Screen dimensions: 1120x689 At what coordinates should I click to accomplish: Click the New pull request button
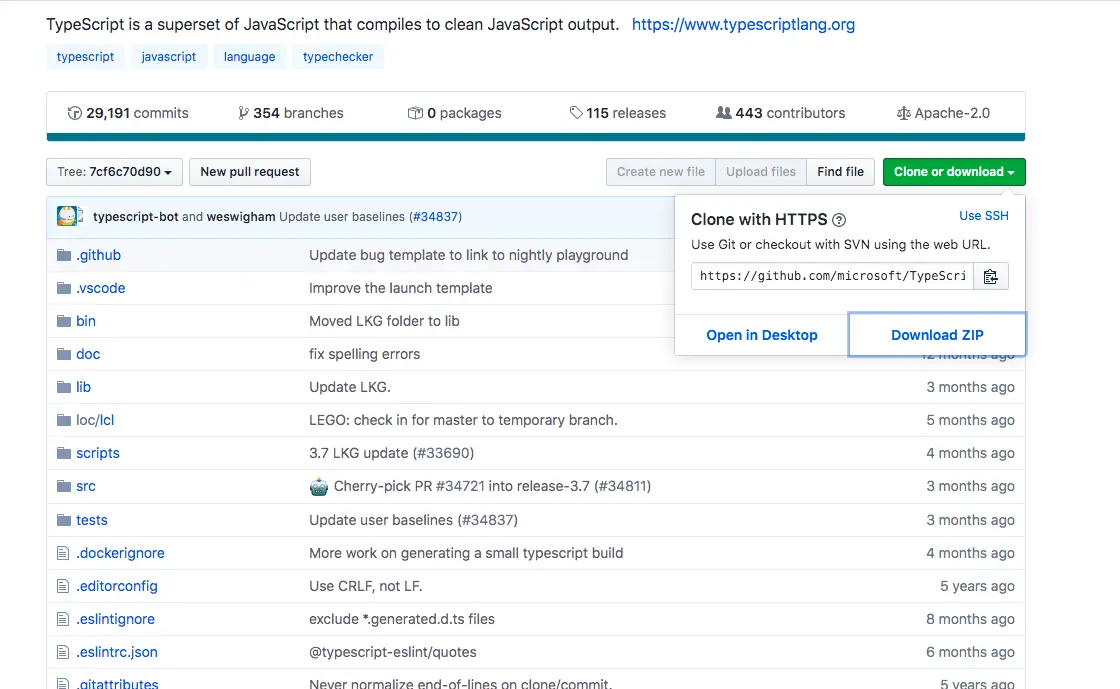250,172
